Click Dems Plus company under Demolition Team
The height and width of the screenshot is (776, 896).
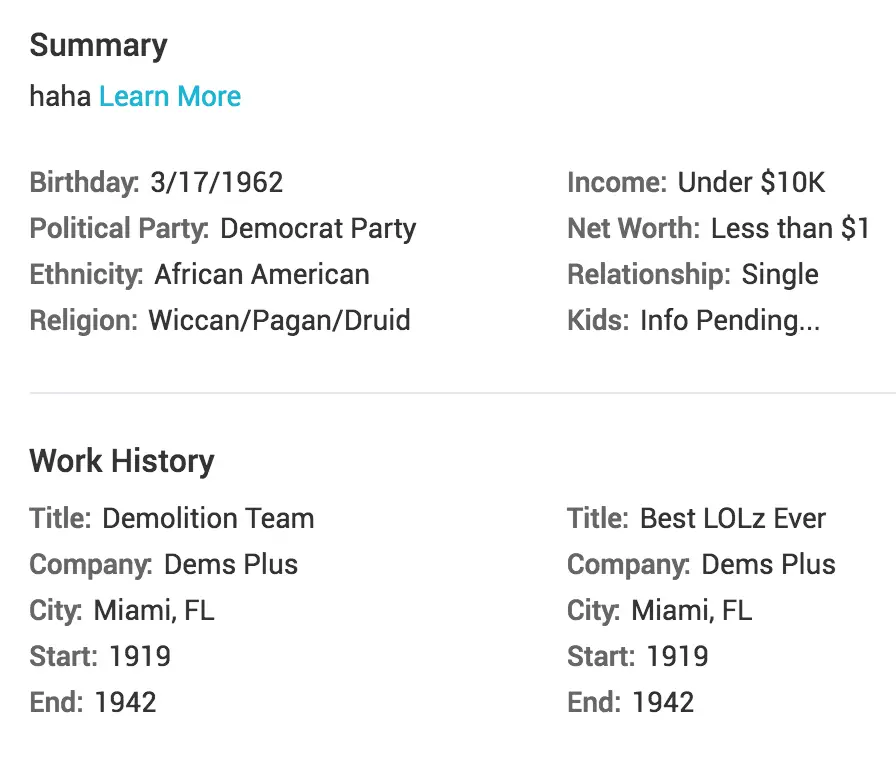click(231, 565)
